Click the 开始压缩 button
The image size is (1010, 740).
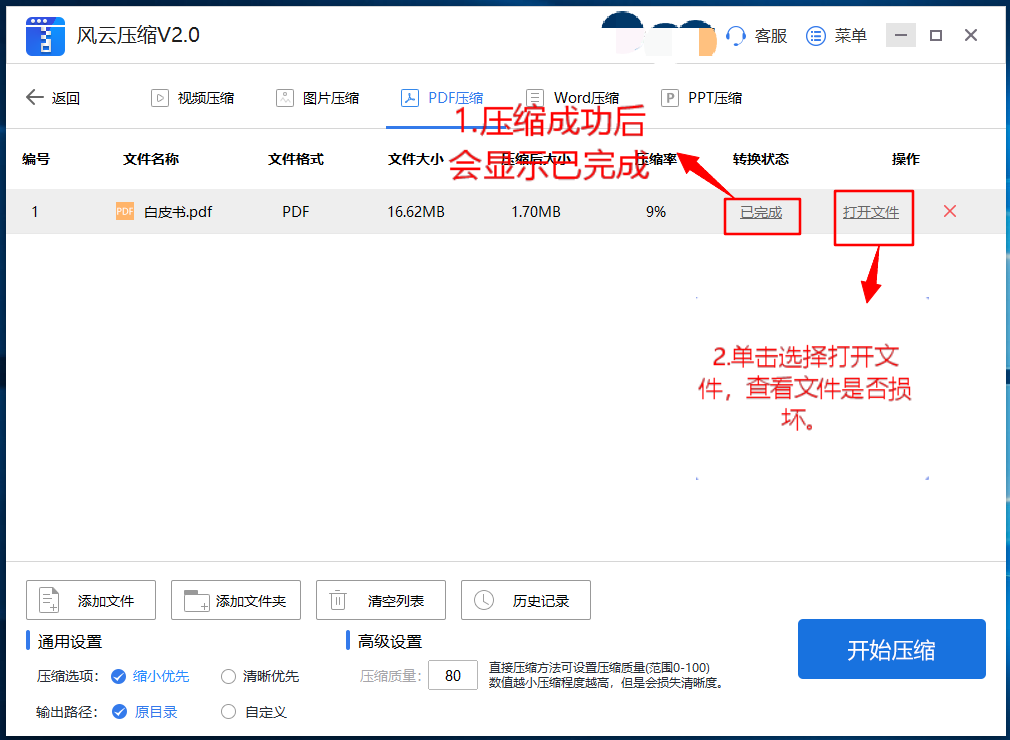tap(891, 649)
